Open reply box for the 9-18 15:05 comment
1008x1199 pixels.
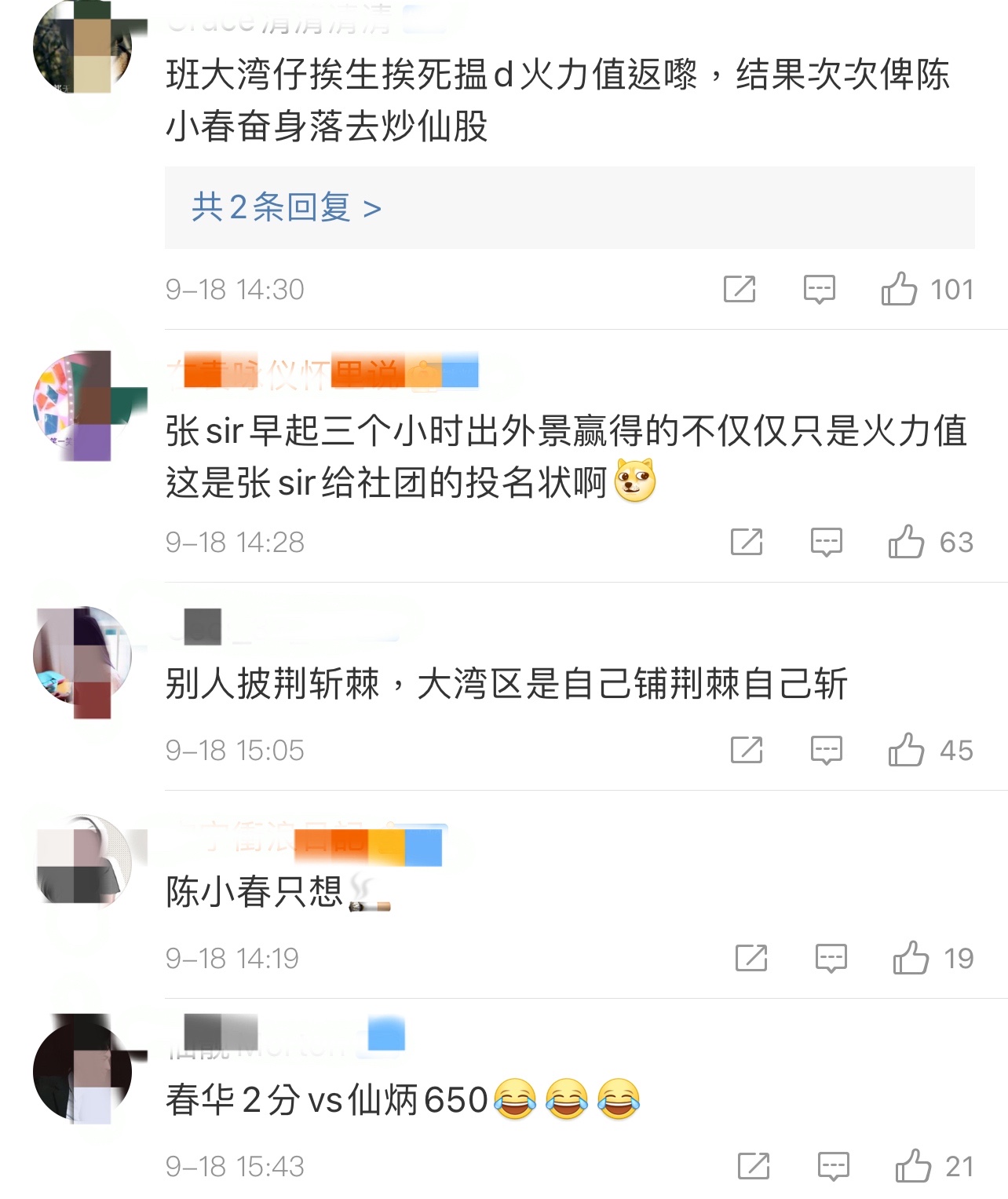coord(827,750)
